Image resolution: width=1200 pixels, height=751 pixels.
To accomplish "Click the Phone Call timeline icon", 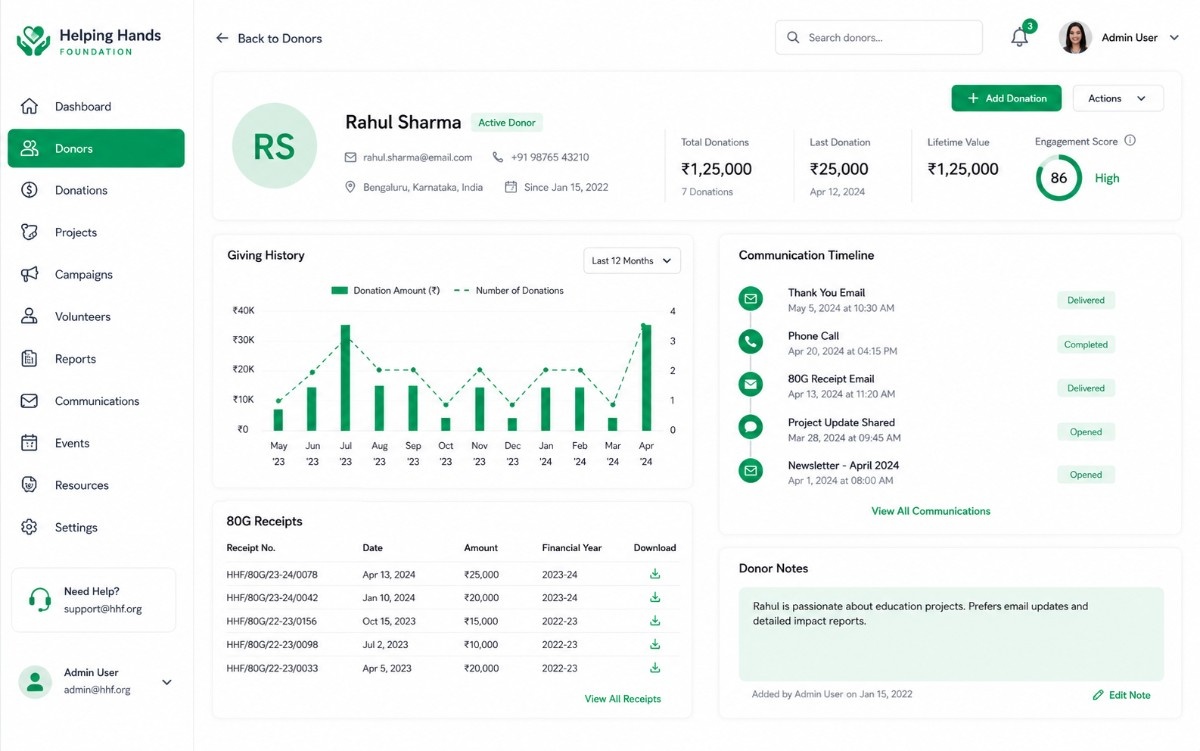I will [x=750, y=341].
